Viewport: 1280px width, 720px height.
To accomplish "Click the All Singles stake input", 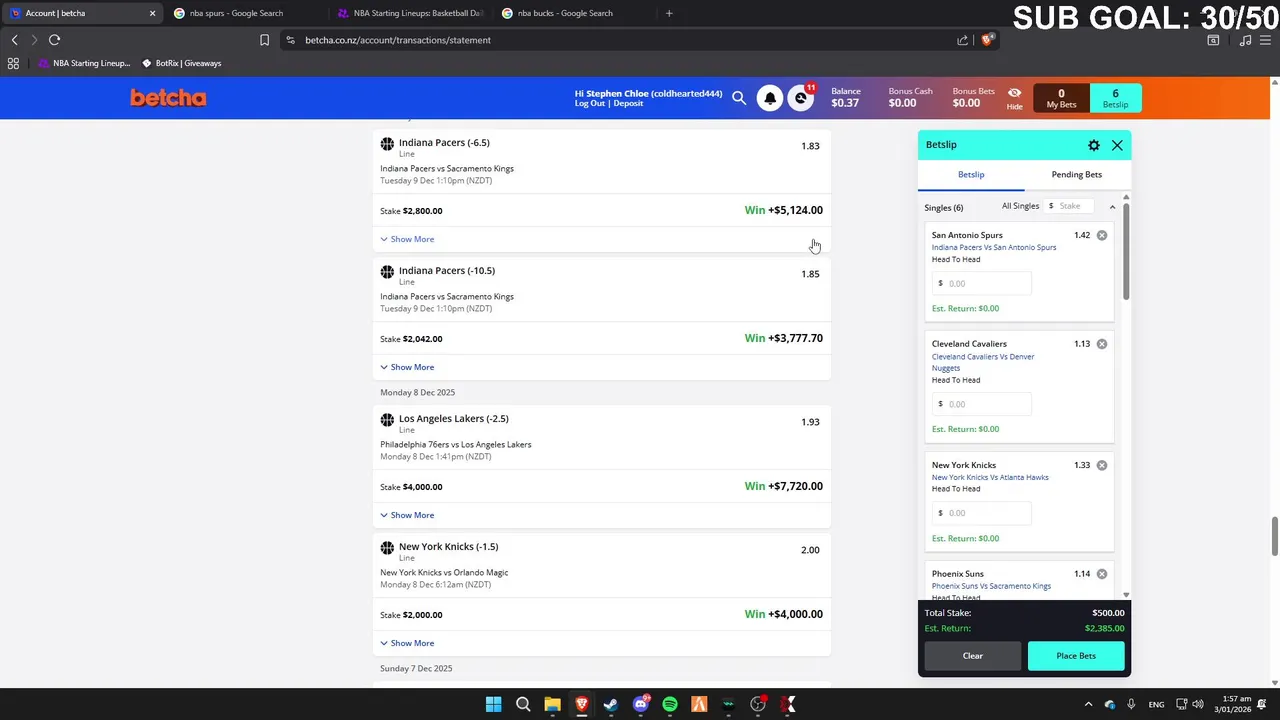I will [1070, 206].
